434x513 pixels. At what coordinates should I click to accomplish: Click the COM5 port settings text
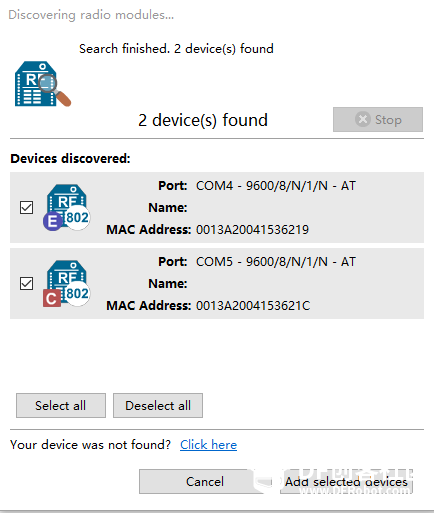coord(276,262)
